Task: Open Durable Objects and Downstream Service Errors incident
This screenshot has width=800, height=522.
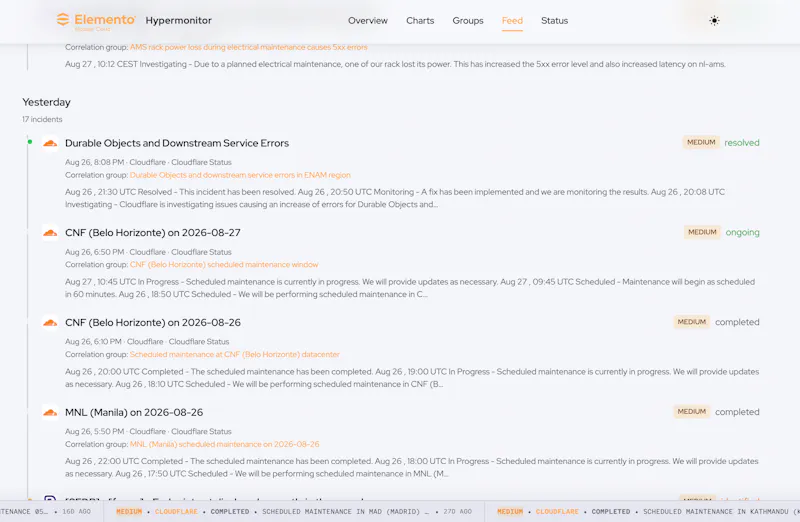Action: coord(177,143)
